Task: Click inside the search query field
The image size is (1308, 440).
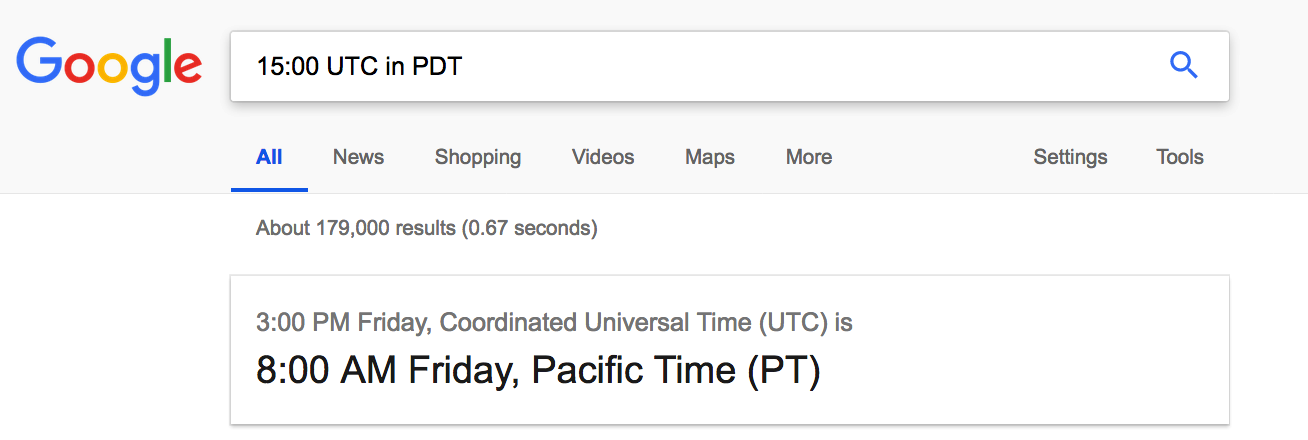Action: (700, 66)
